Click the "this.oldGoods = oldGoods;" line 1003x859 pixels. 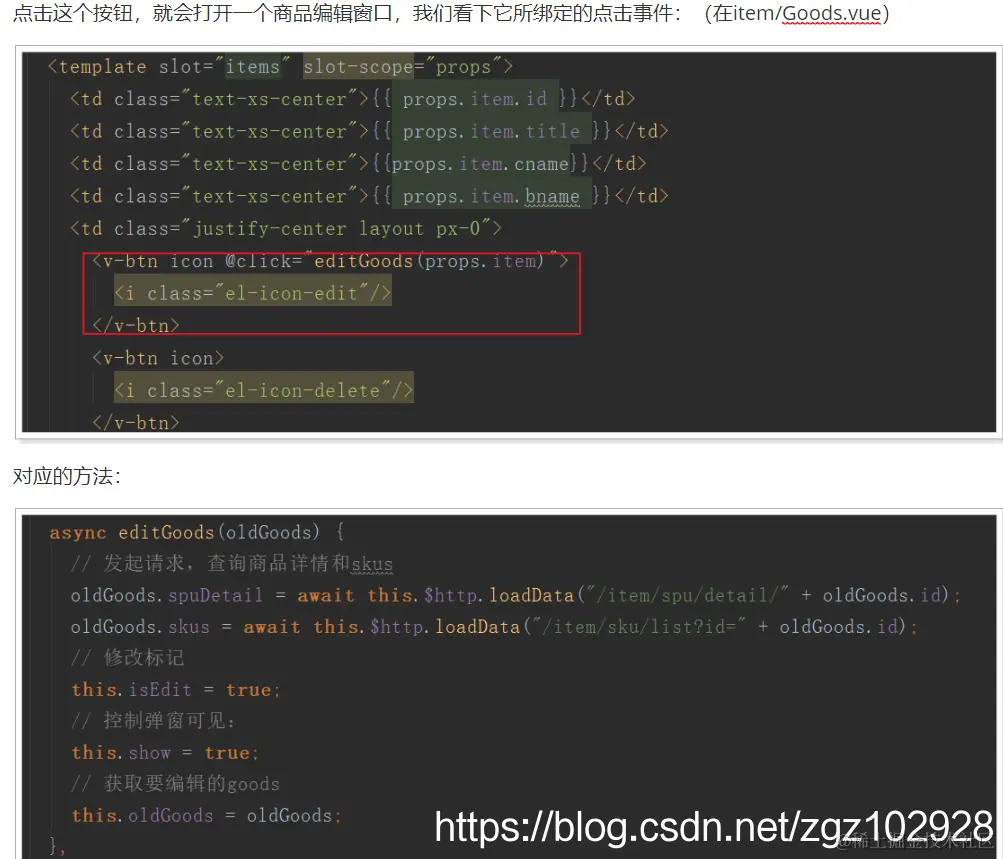tap(207, 816)
